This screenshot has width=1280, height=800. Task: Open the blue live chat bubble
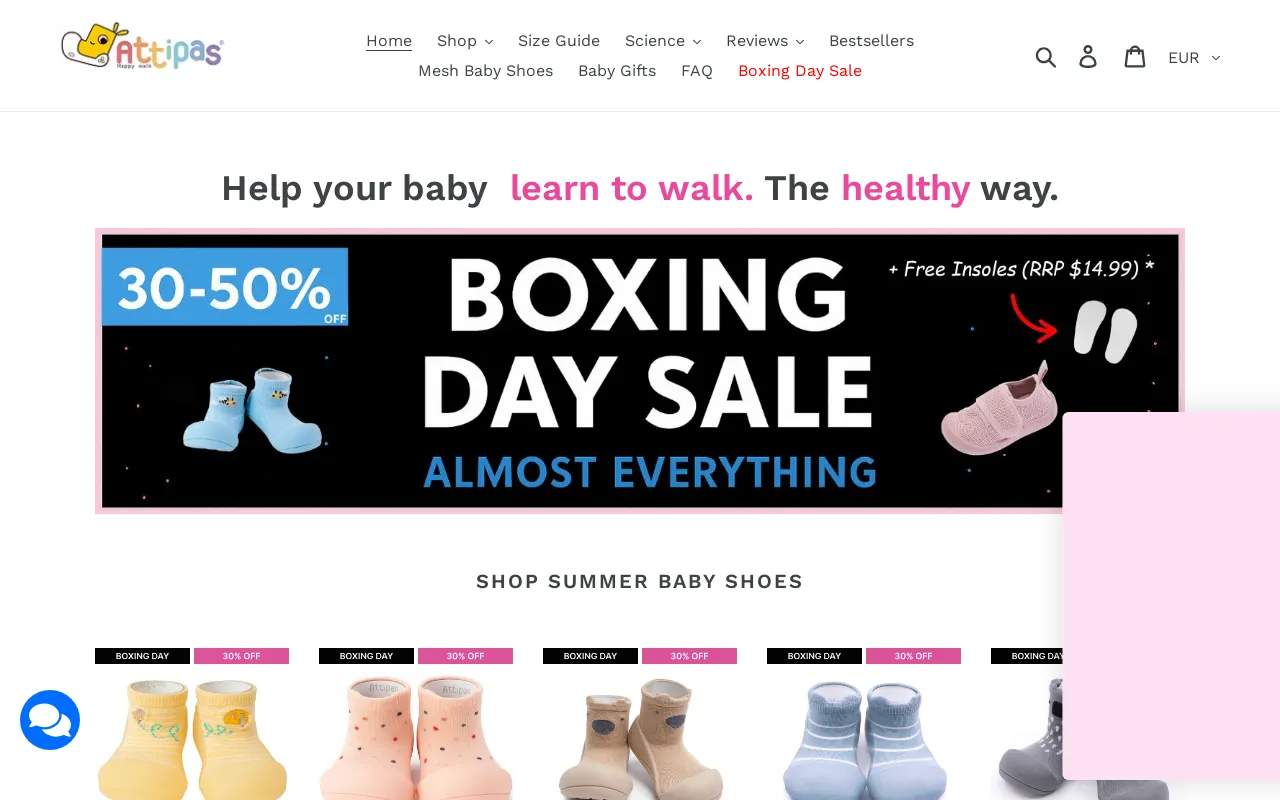[x=50, y=720]
